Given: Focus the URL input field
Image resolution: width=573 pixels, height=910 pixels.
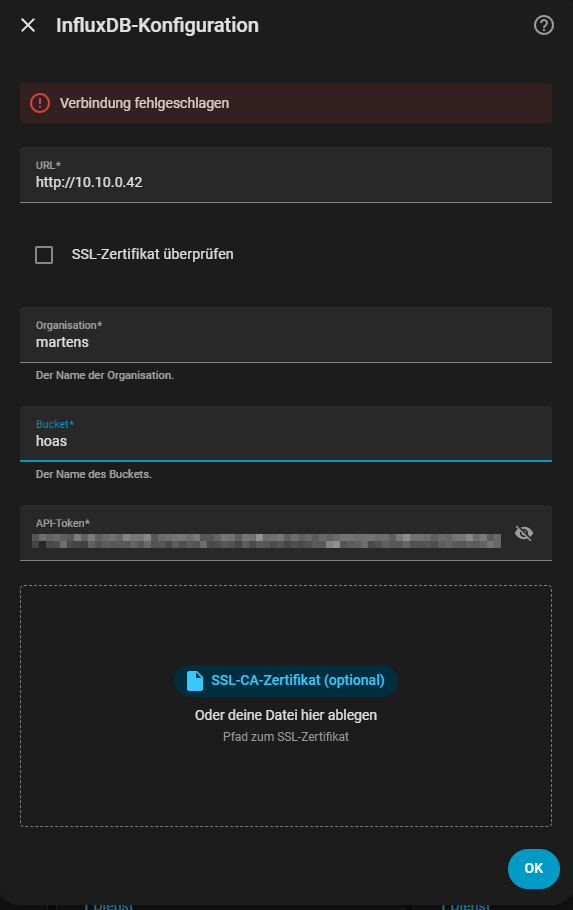Looking at the screenshot, I should click(286, 175).
